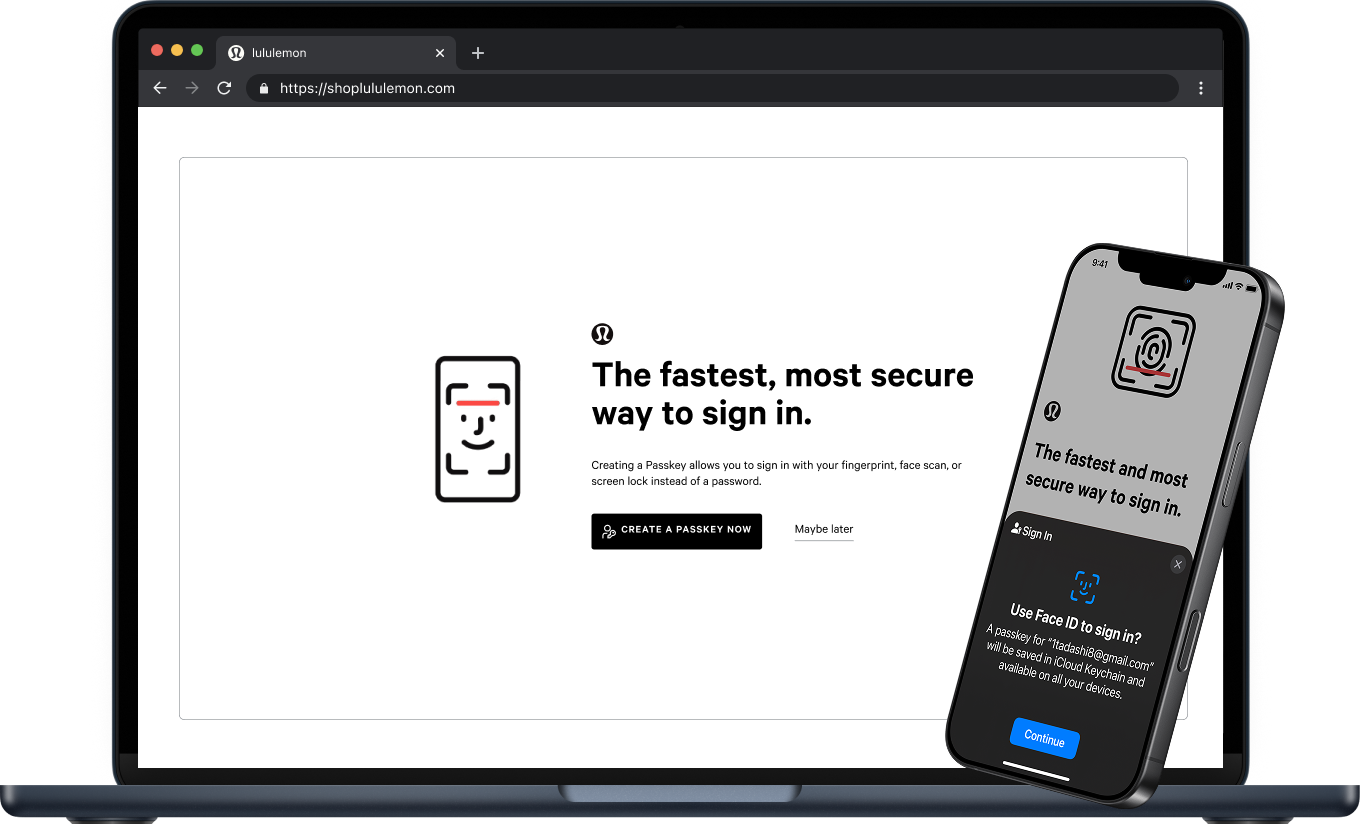The image size is (1360, 824).
Task: Tap the blue Face ID icon on the phone
Action: (1086, 587)
